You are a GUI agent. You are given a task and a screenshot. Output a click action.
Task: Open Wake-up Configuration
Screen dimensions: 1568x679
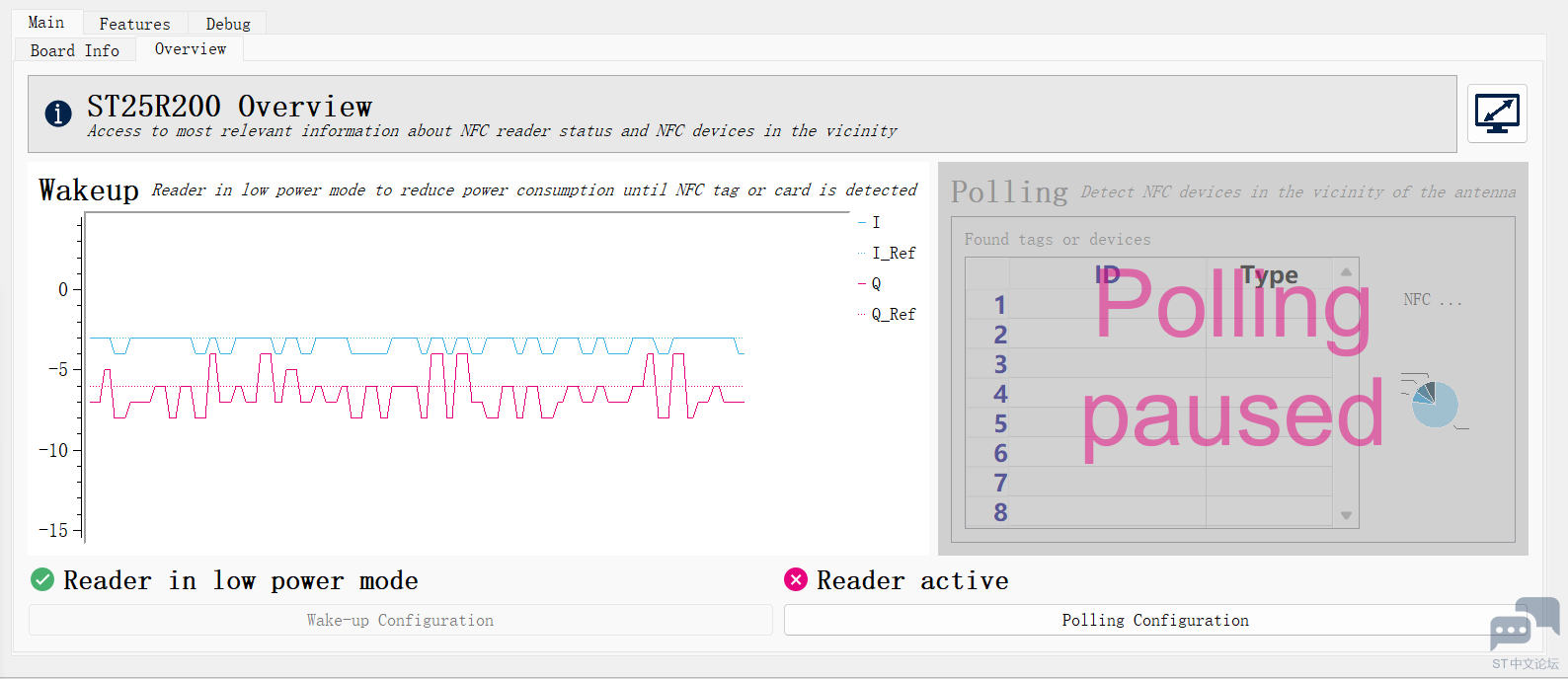pyautogui.click(x=400, y=620)
